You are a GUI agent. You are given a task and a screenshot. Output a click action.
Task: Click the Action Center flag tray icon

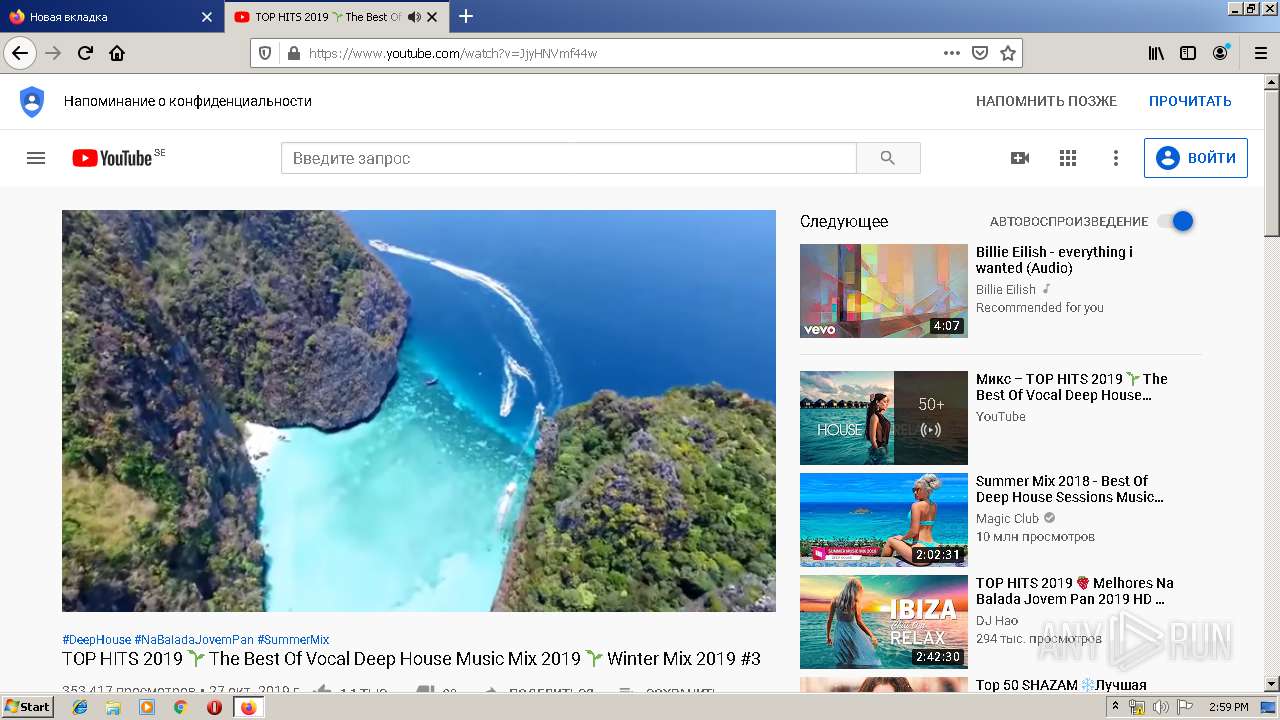coord(1185,707)
